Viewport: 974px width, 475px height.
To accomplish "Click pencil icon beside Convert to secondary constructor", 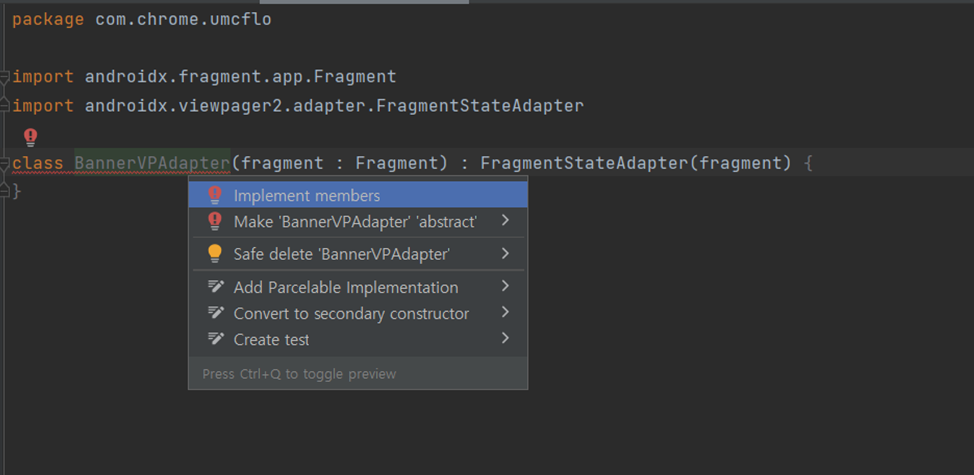I will tap(216, 313).
